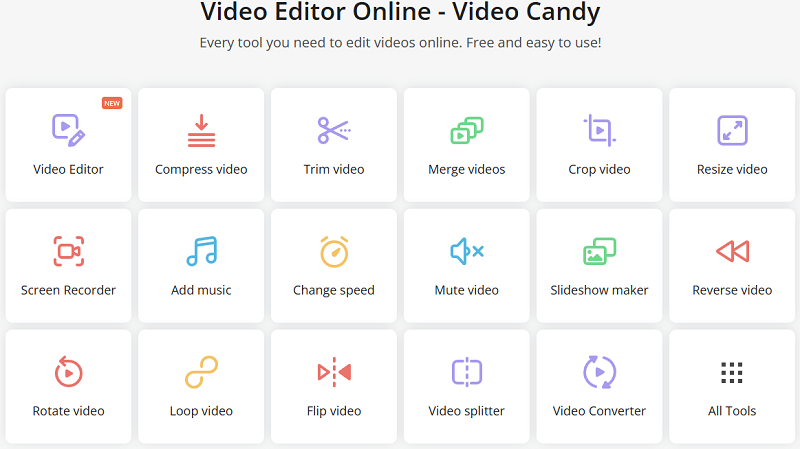Select the Trim video scissors icon

pyautogui.click(x=334, y=130)
